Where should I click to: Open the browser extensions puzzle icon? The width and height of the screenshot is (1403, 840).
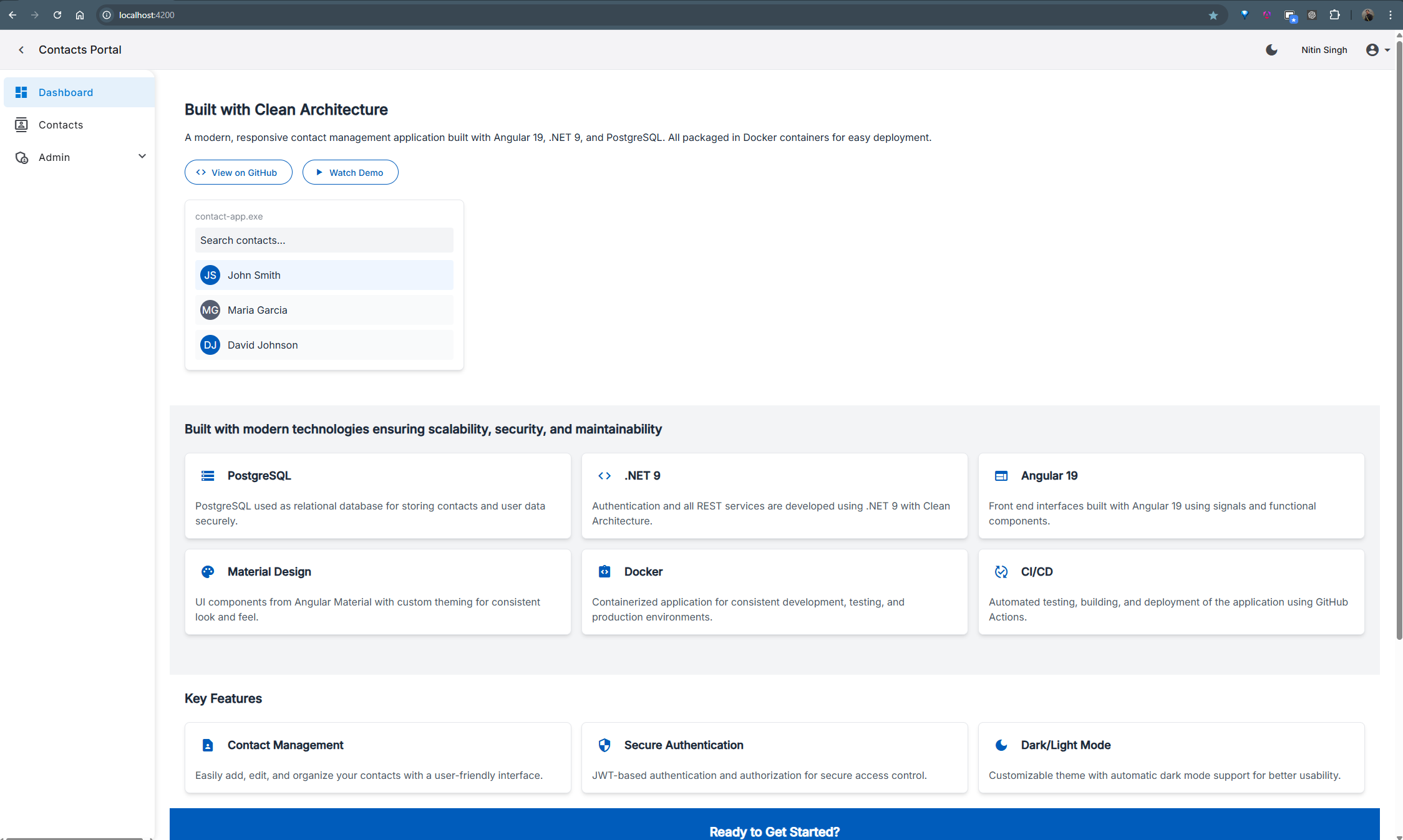1335,15
